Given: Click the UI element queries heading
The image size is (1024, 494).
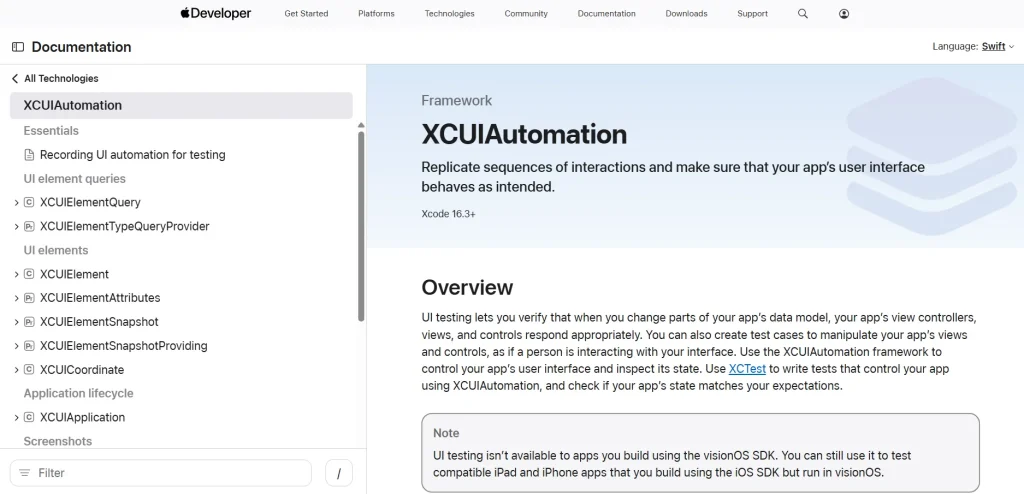Looking at the screenshot, I should click(x=74, y=178).
